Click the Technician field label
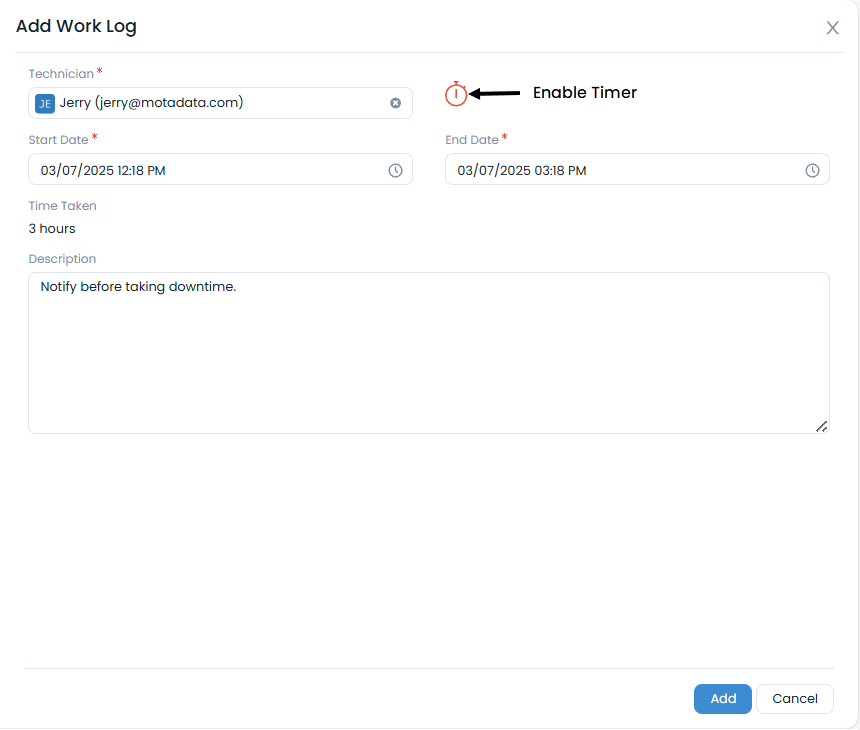The width and height of the screenshot is (860, 730). coord(61,74)
